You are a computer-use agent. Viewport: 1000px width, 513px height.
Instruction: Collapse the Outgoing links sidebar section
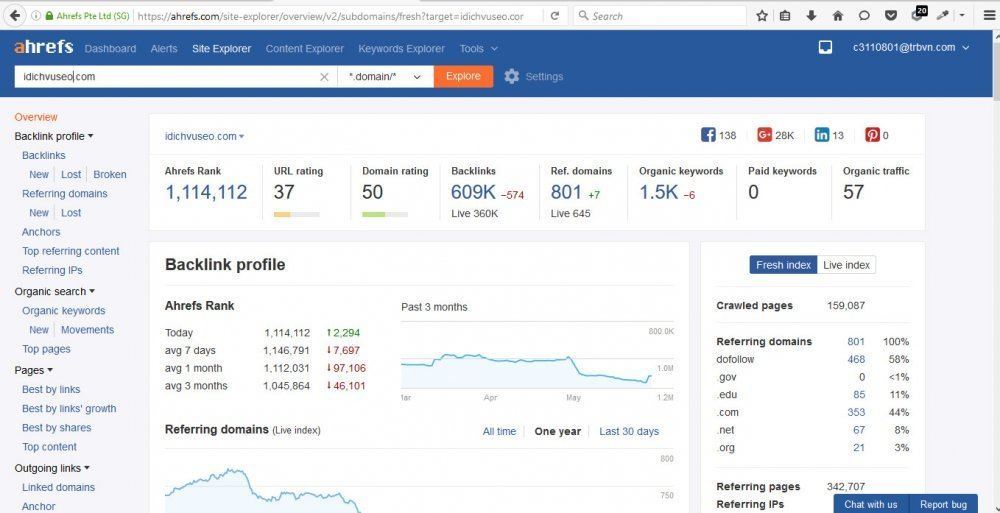click(52, 468)
